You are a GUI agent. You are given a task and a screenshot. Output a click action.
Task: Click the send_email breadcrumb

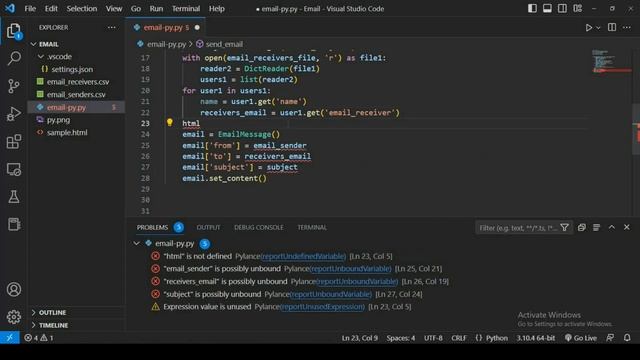click(224, 44)
